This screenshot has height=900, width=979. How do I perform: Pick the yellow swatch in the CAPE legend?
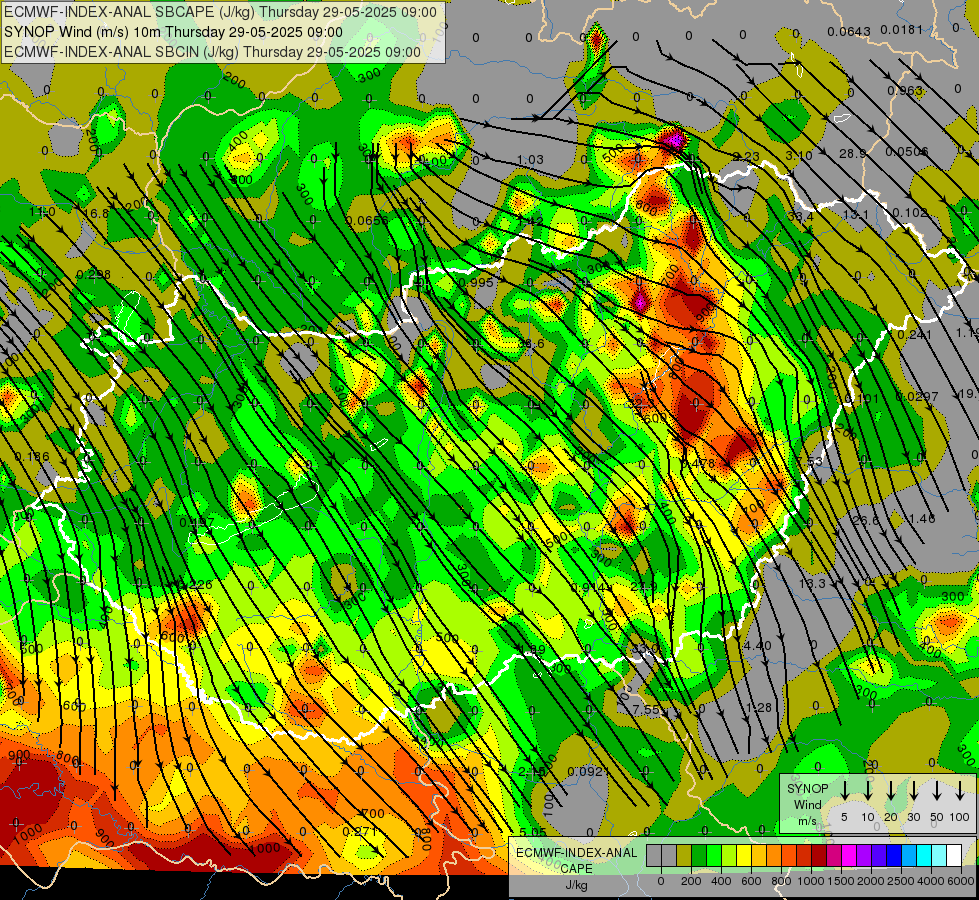point(744,855)
